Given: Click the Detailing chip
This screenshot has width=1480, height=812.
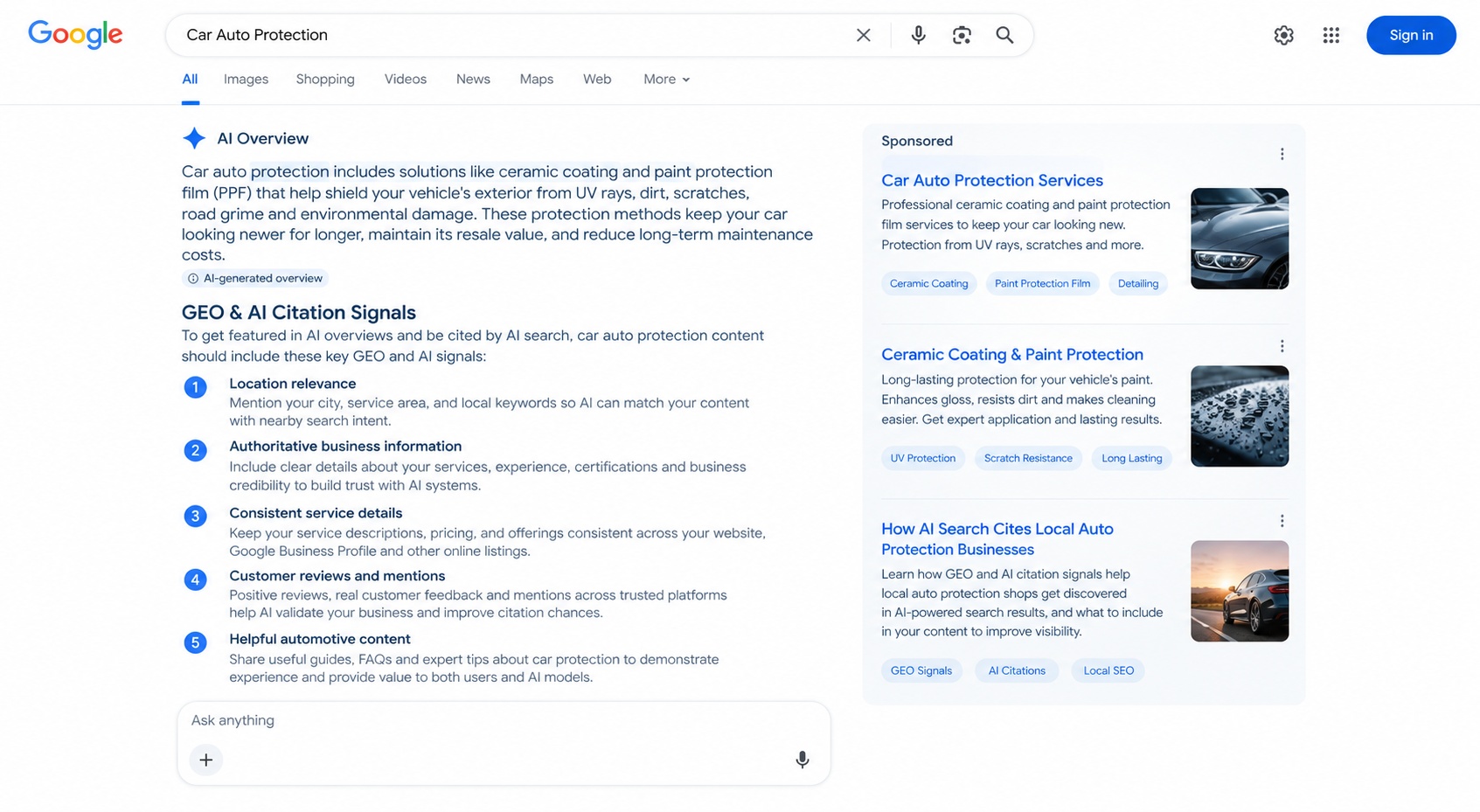Looking at the screenshot, I should tap(1137, 283).
